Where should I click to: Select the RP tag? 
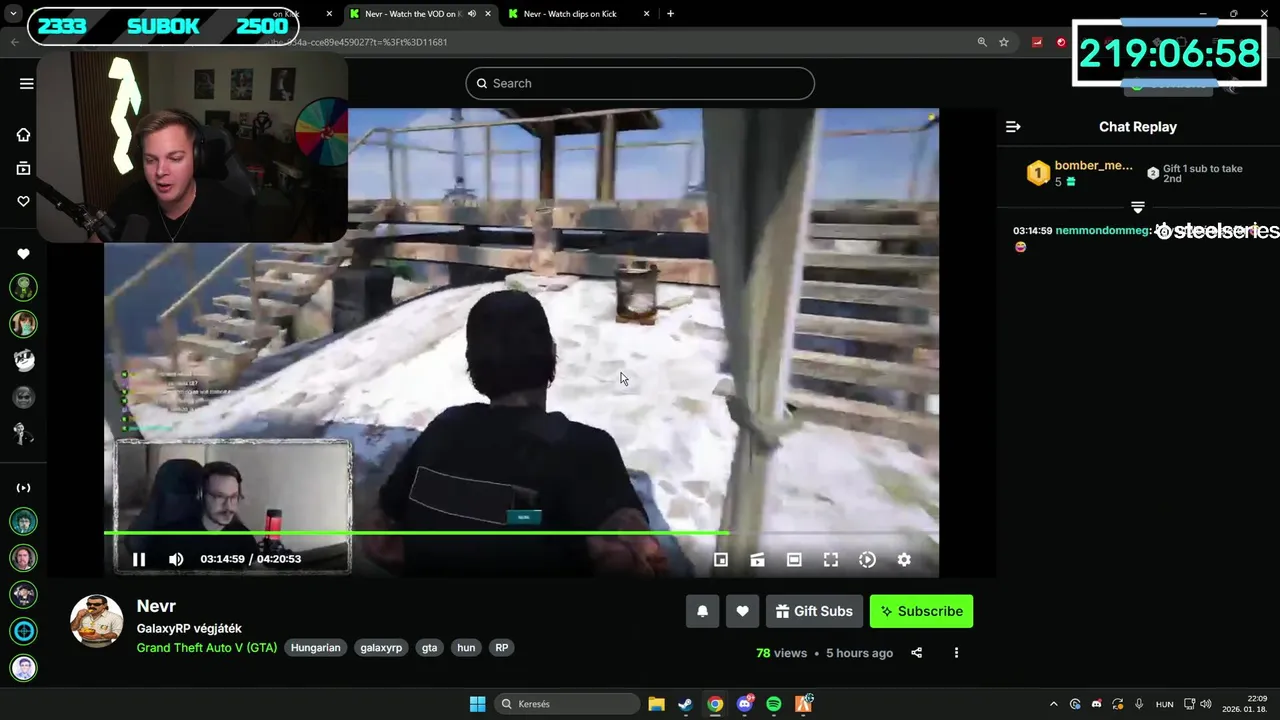tap(502, 648)
